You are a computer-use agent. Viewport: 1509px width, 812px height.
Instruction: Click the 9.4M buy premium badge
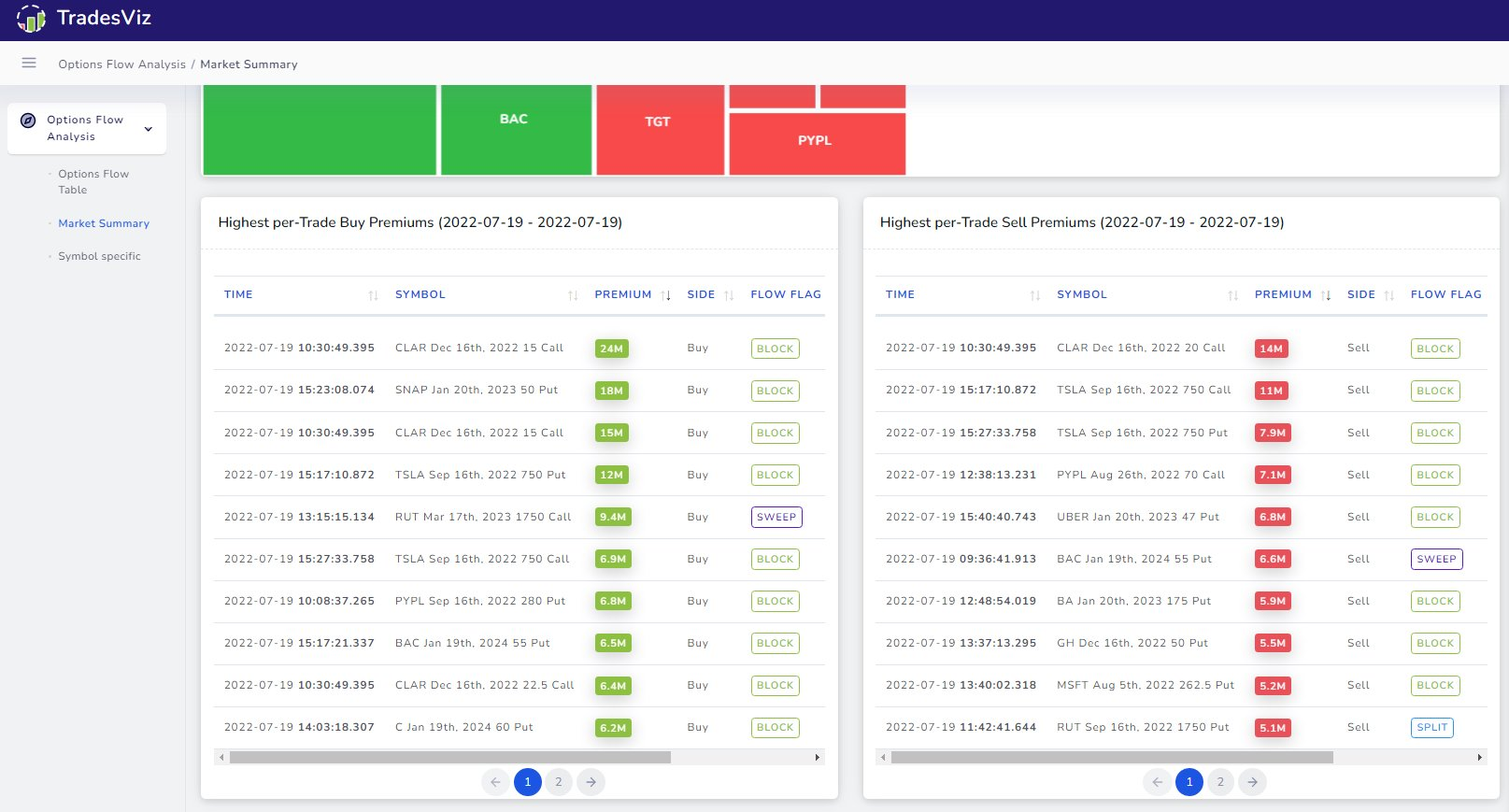(613, 517)
